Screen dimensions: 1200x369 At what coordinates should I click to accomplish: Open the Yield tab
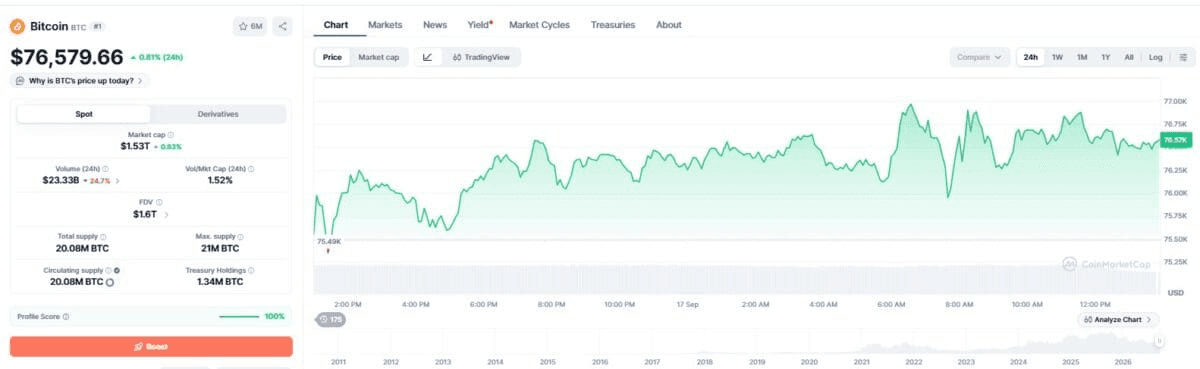point(479,25)
